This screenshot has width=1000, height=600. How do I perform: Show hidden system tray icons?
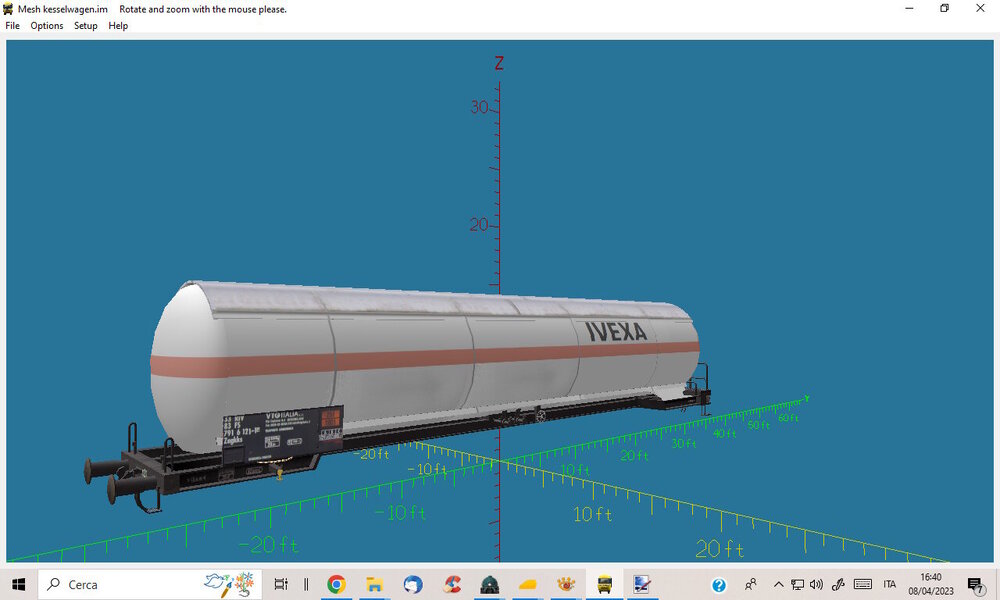778,584
